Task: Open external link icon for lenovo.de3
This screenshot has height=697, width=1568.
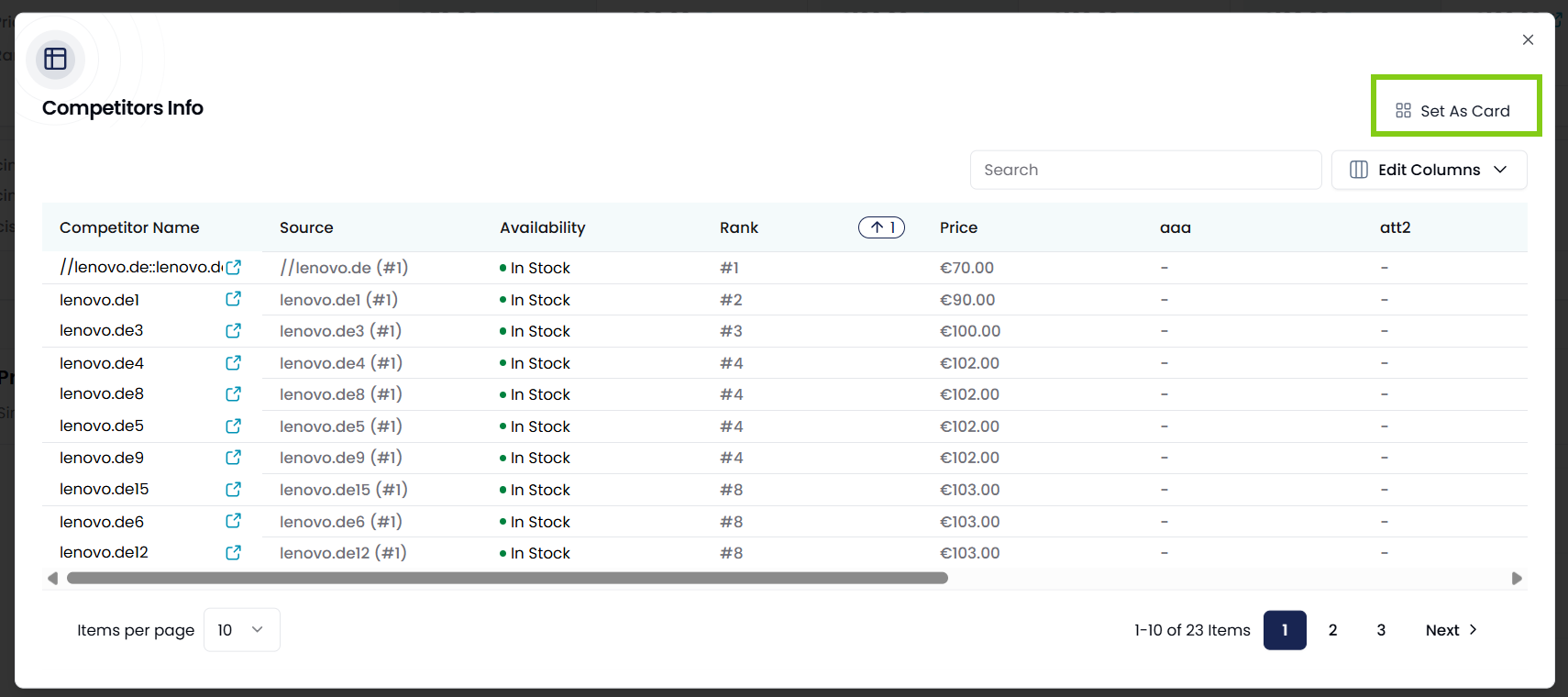Action: [234, 330]
